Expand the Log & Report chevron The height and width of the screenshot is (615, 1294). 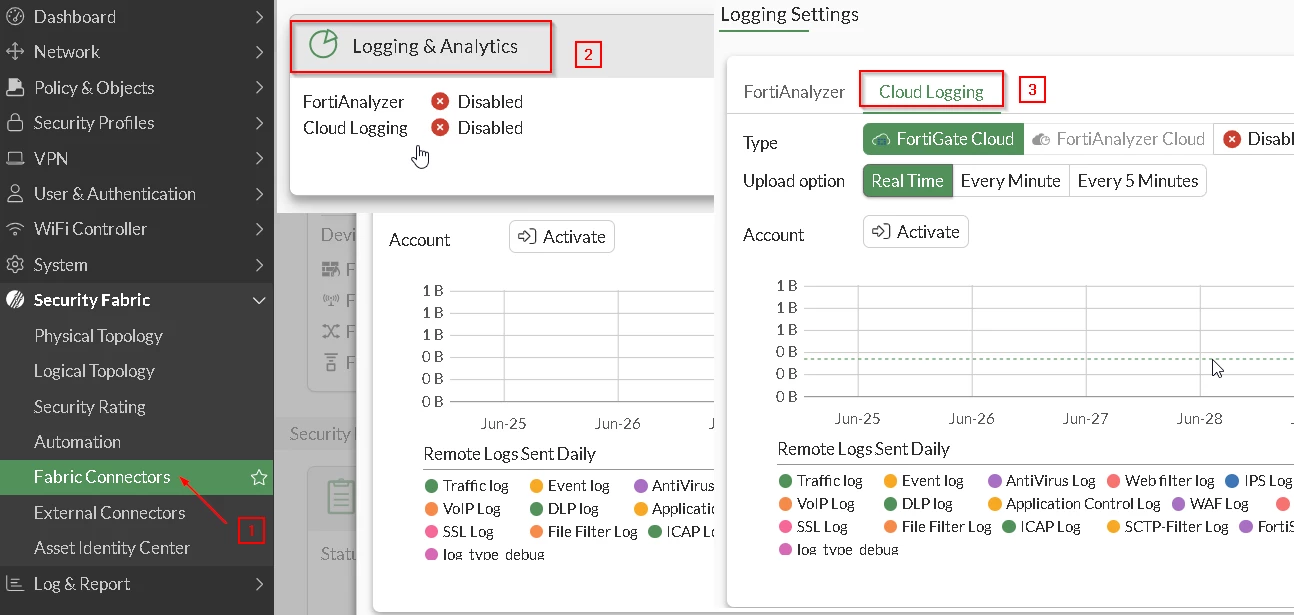click(259, 584)
